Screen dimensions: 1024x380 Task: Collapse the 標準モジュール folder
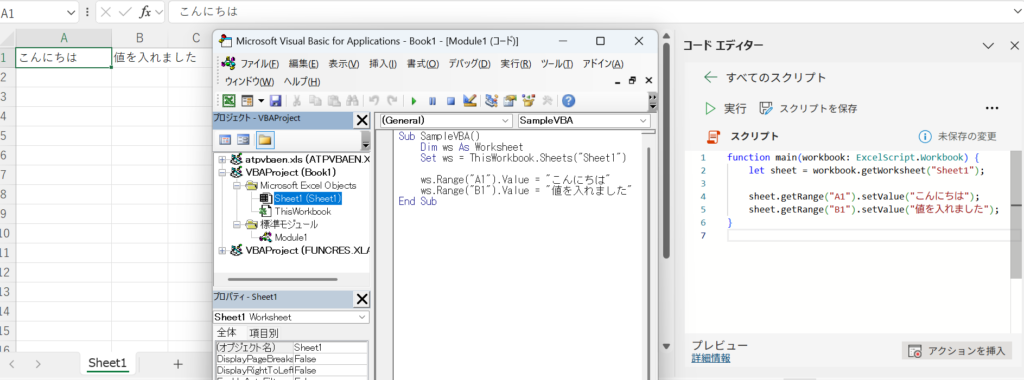[x=236, y=224]
